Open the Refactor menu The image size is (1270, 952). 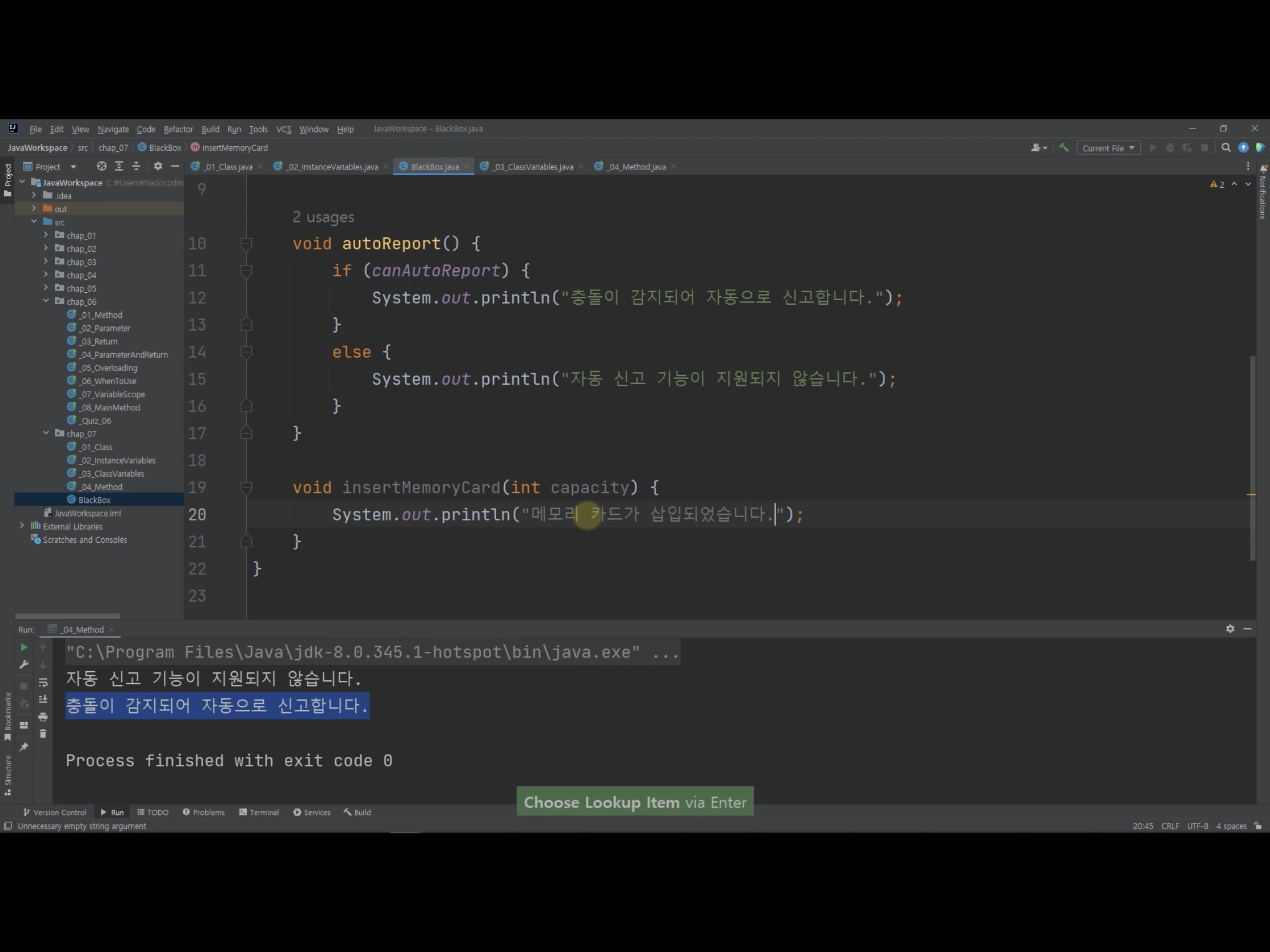coord(178,129)
